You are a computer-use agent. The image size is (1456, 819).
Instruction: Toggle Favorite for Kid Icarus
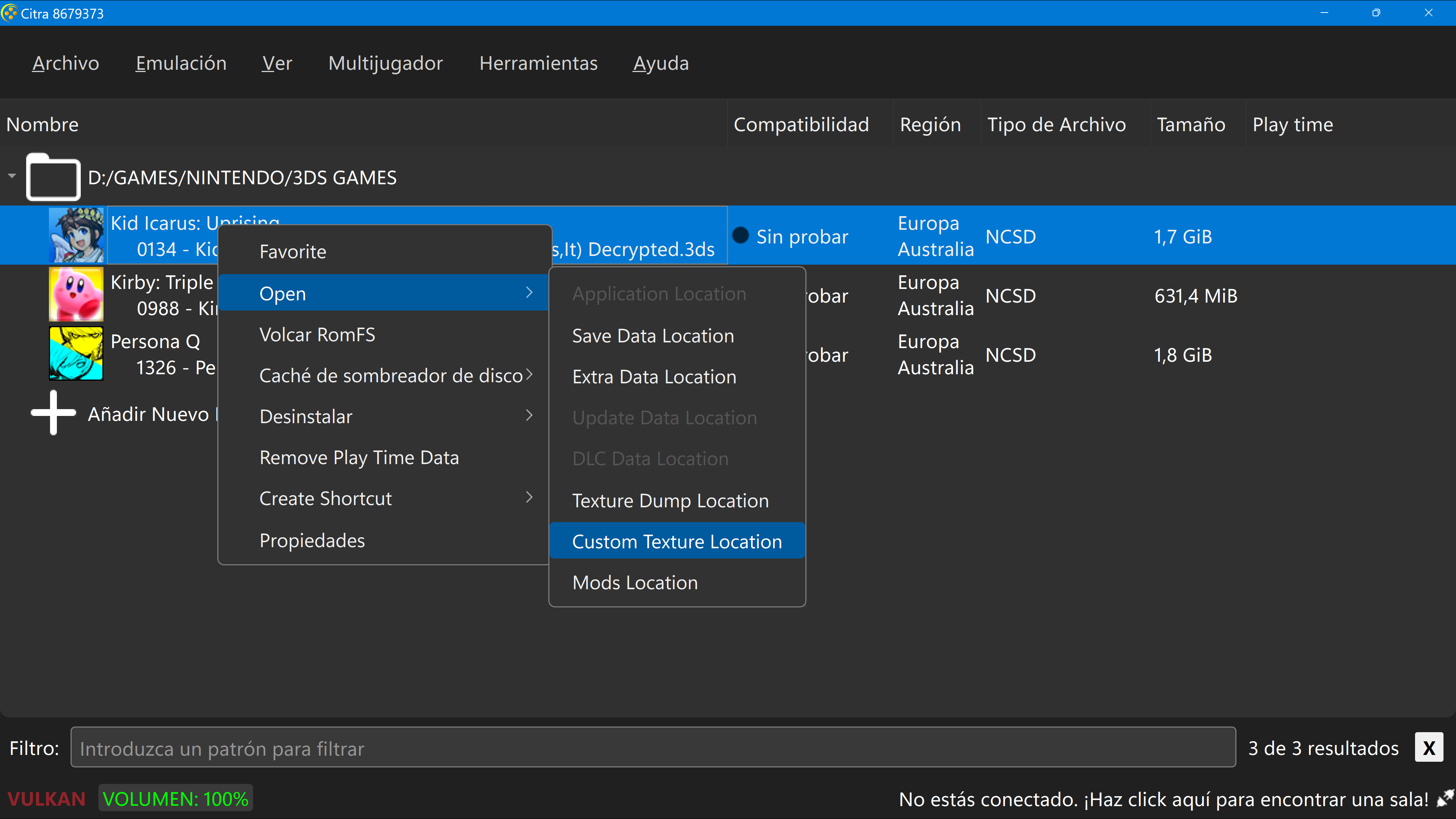point(293,251)
